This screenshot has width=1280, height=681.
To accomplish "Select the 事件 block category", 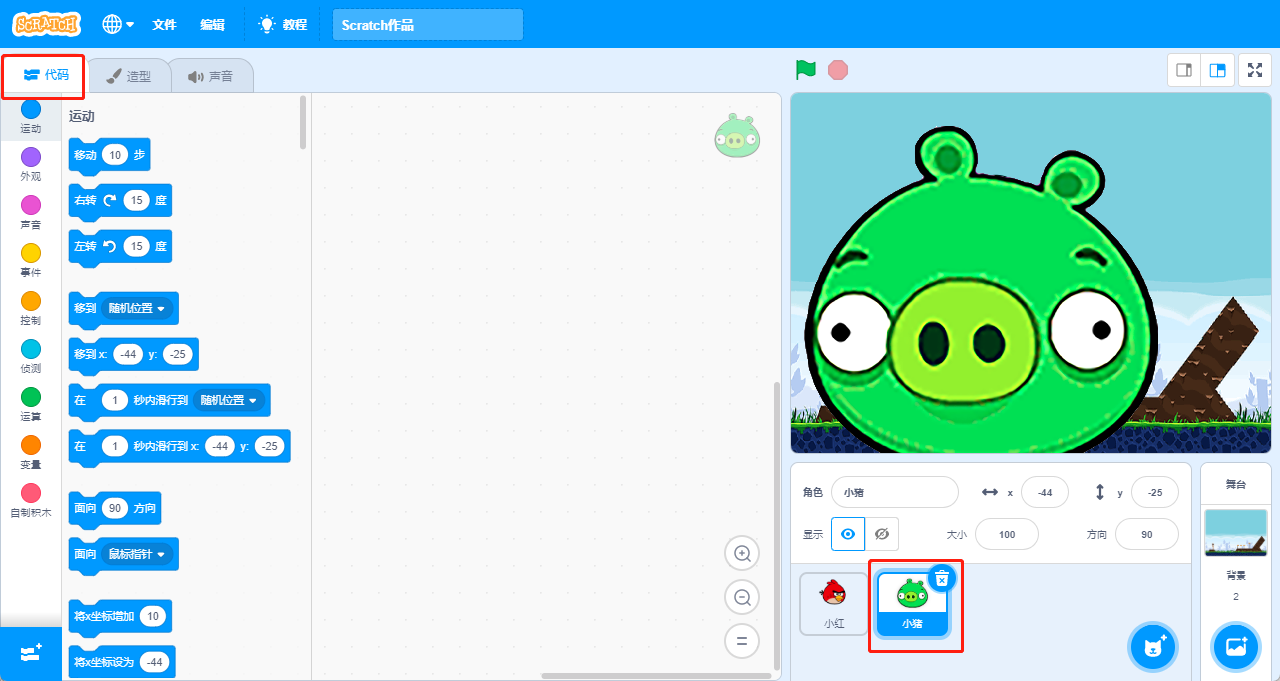I will point(31,261).
